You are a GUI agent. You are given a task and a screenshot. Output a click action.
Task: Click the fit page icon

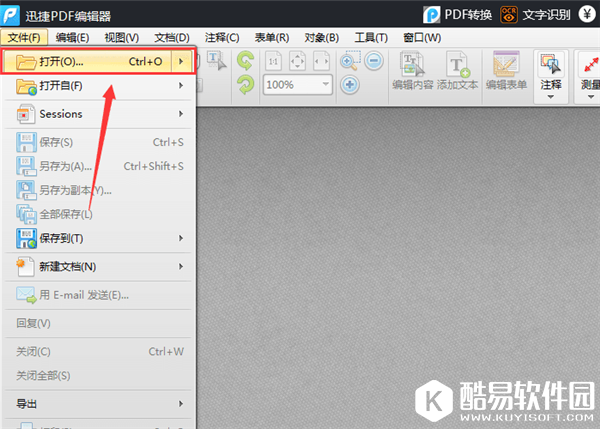297,61
